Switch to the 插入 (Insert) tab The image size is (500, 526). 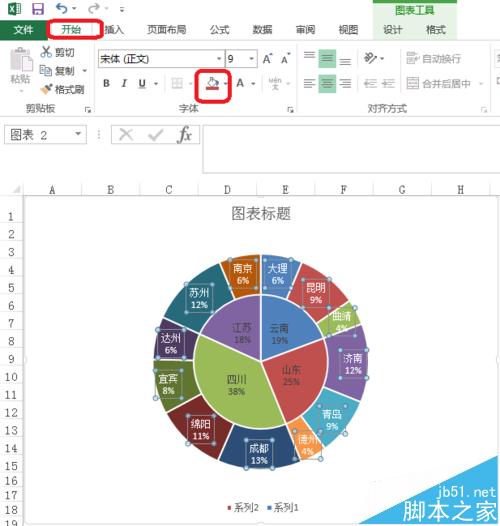tap(114, 30)
